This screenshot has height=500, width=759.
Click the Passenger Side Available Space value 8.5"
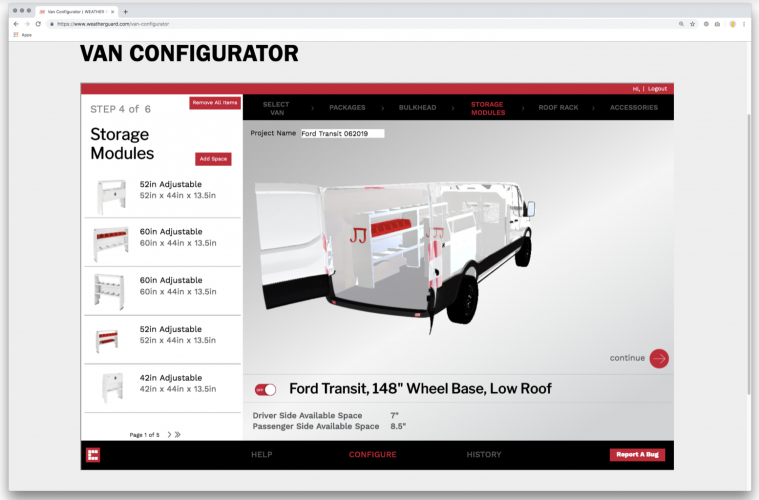tap(398, 426)
